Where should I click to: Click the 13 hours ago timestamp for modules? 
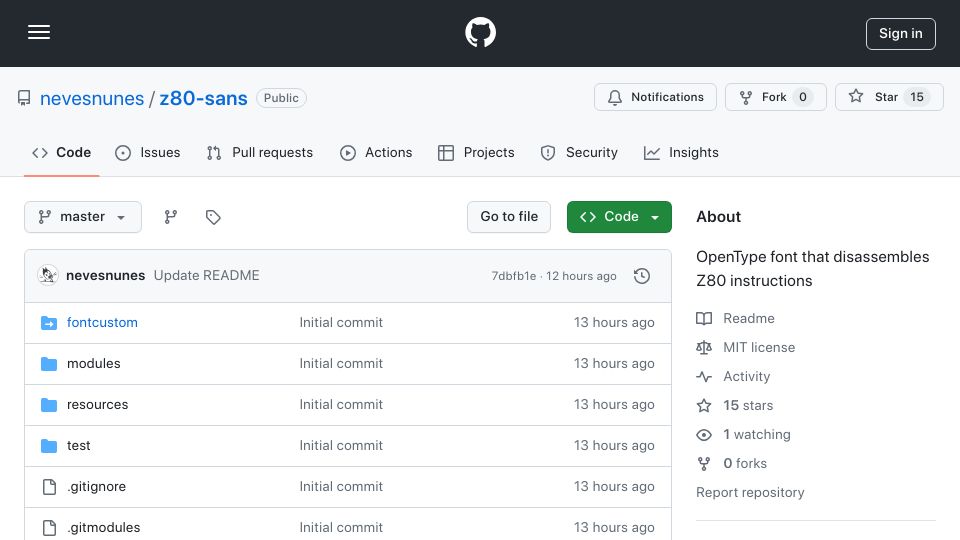pos(614,364)
